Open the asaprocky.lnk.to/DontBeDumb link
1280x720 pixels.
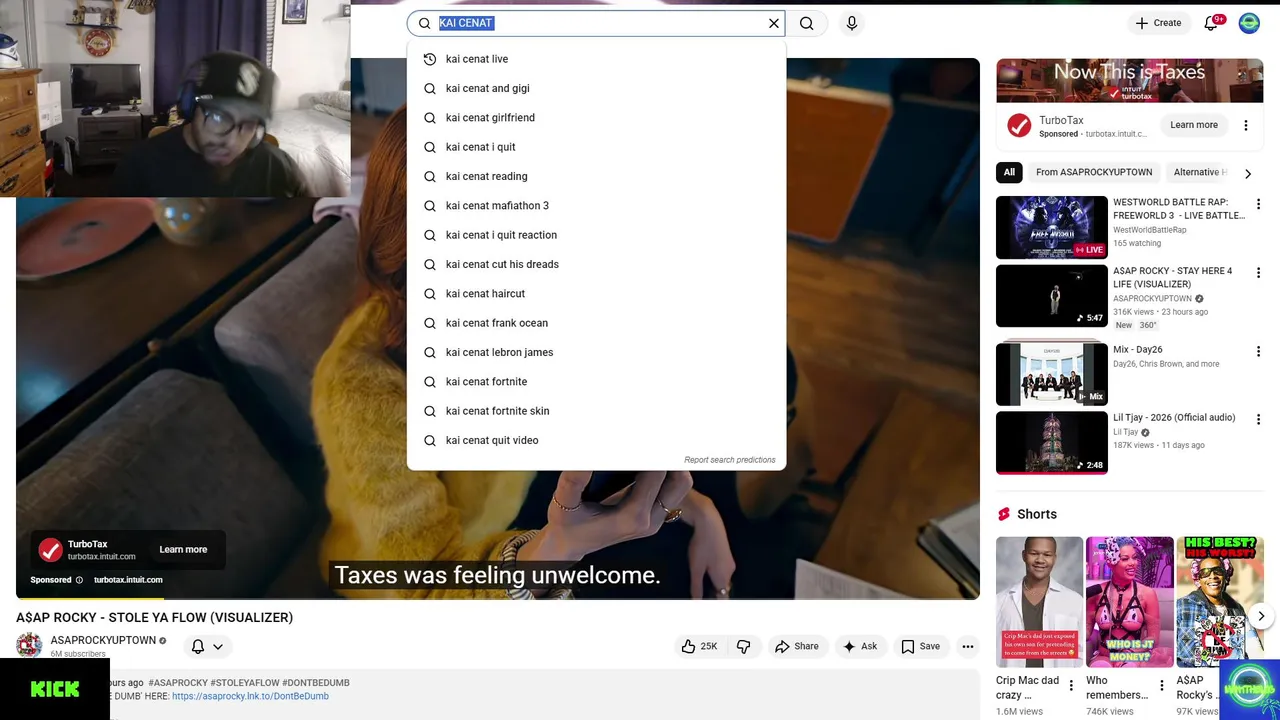pyautogui.click(x=250, y=696)
